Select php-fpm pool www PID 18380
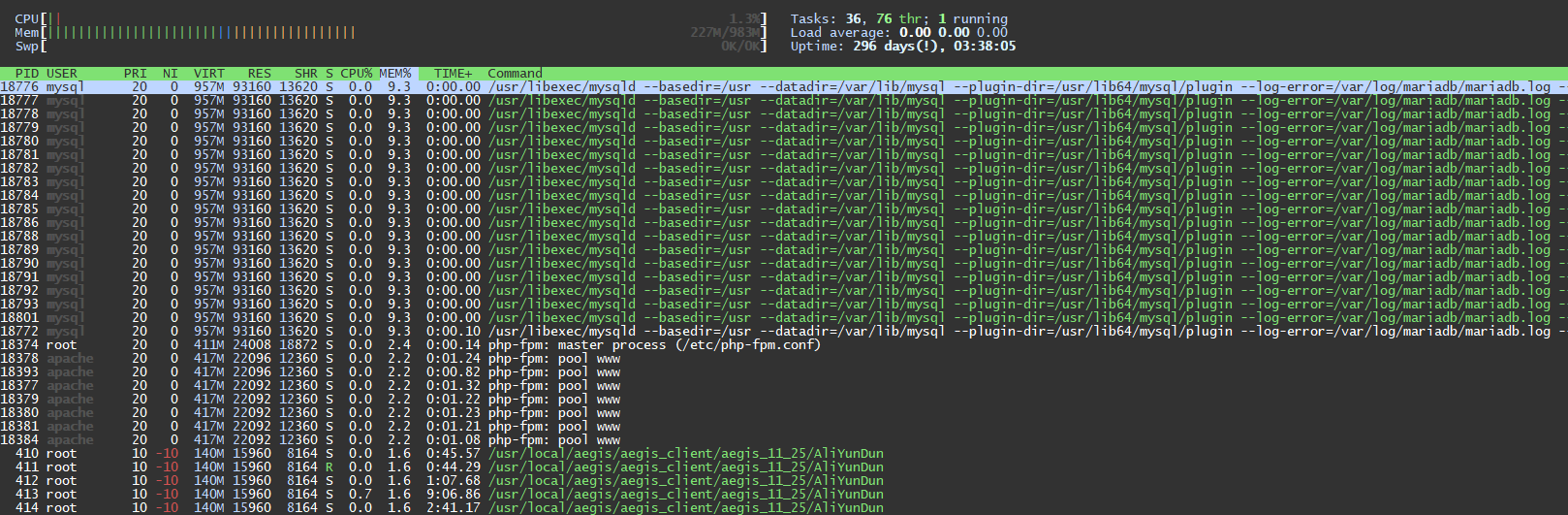This screenshot has height=515, width=1568. click(x=310, y=413)
